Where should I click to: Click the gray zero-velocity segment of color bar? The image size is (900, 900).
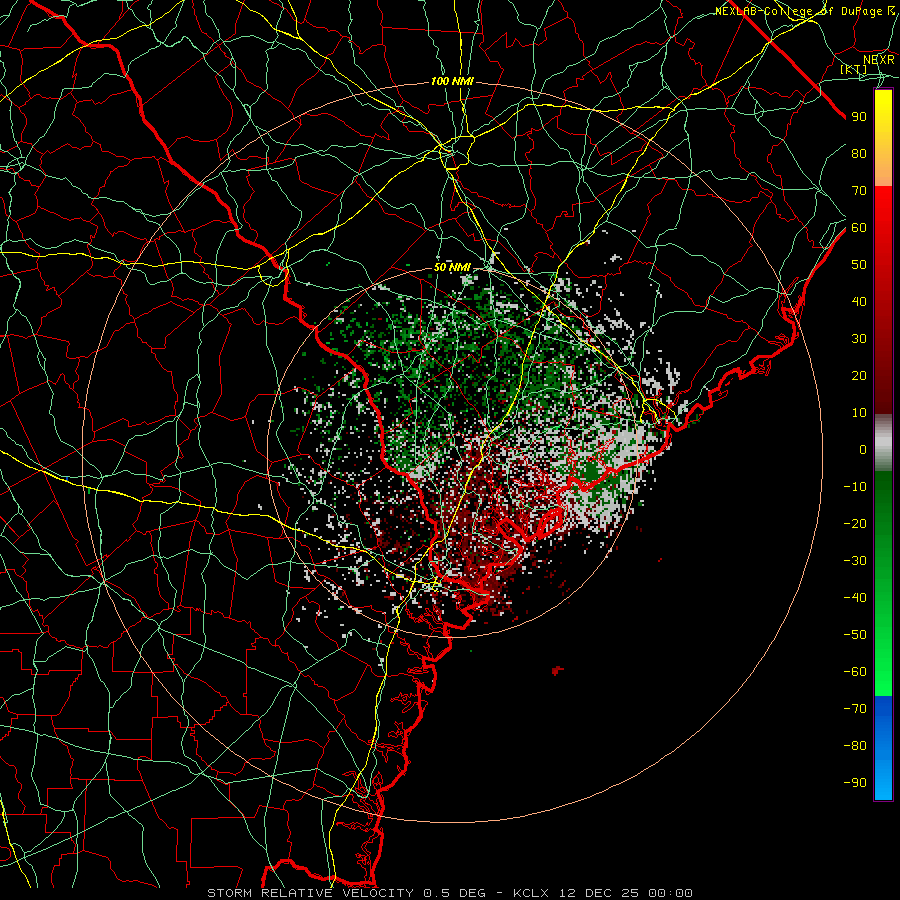883,443
